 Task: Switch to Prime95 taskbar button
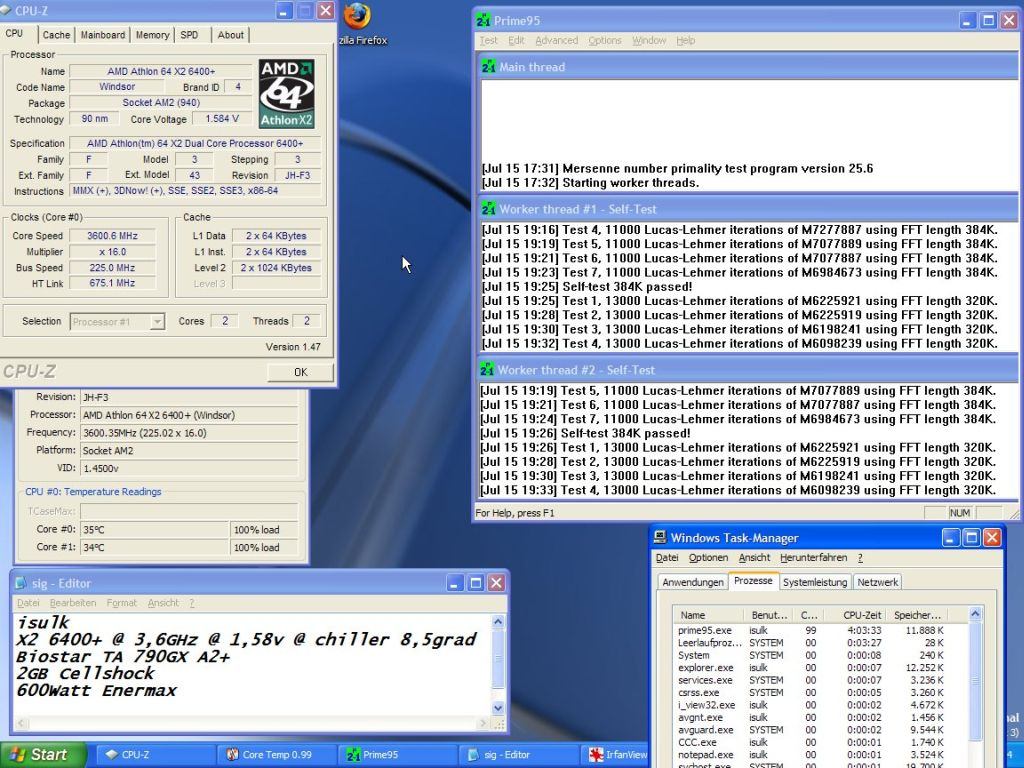(398, 755)
